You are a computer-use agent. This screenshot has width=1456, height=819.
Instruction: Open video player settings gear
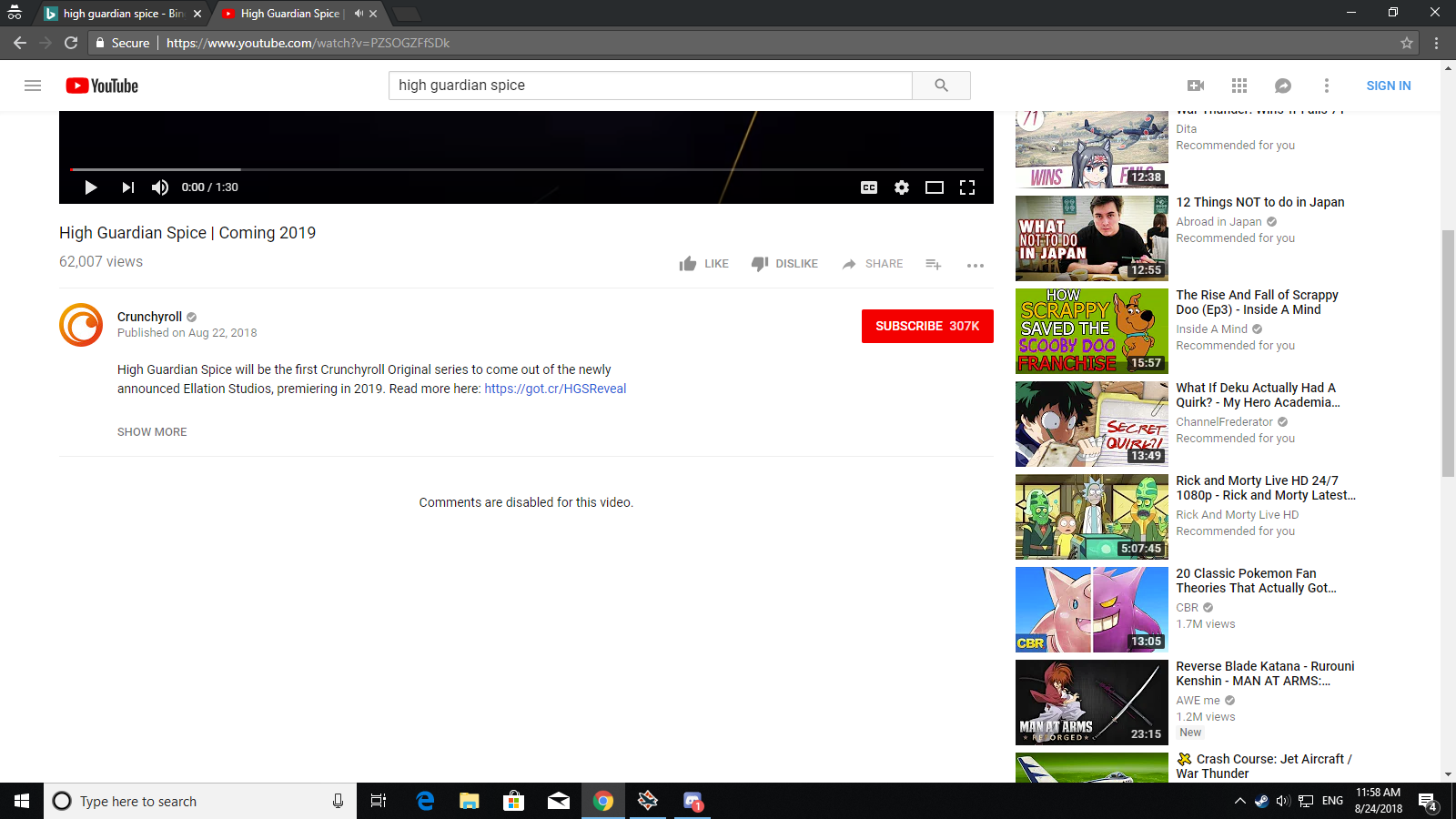coord(902,187)
